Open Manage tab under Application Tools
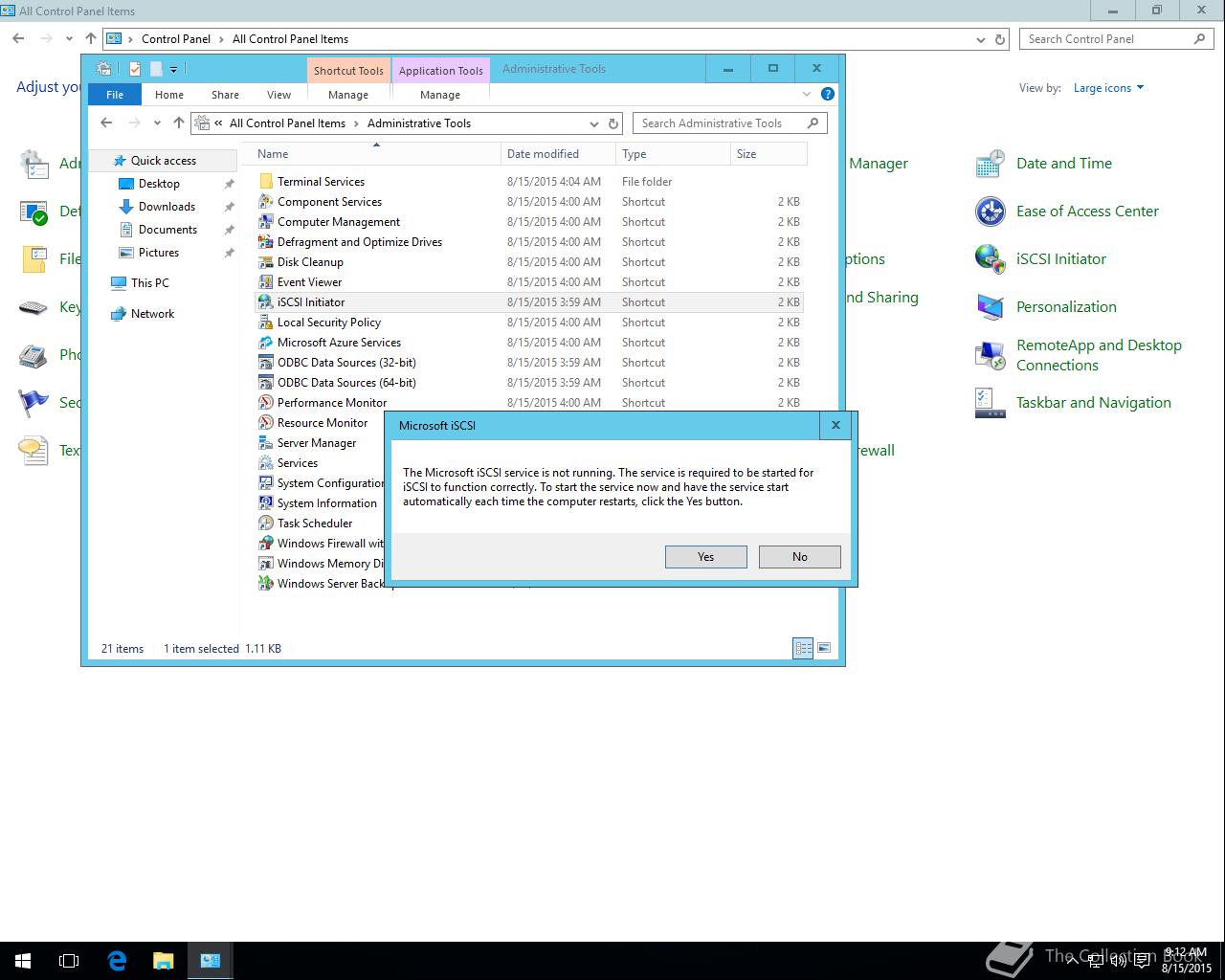This screenshot has width=1225, height=980. click(440, 95)
